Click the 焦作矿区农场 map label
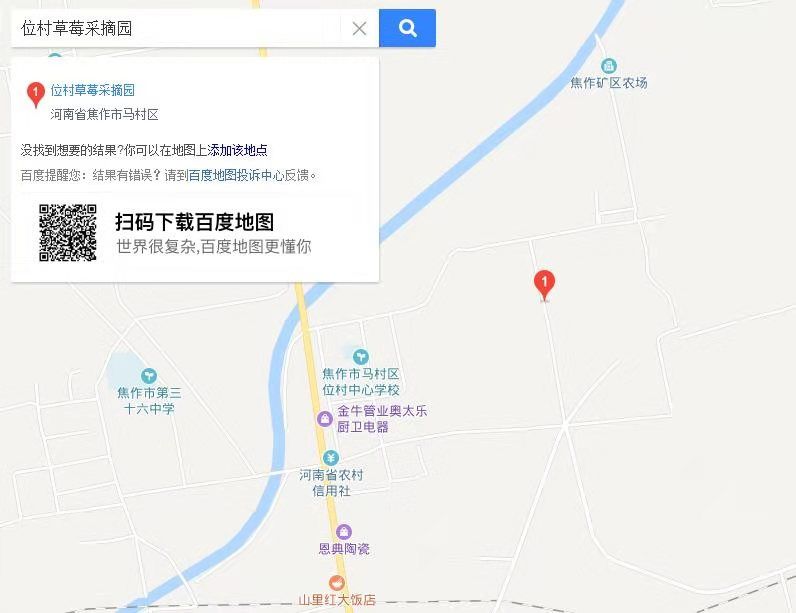Screen dimensions: 796x613 609,83
